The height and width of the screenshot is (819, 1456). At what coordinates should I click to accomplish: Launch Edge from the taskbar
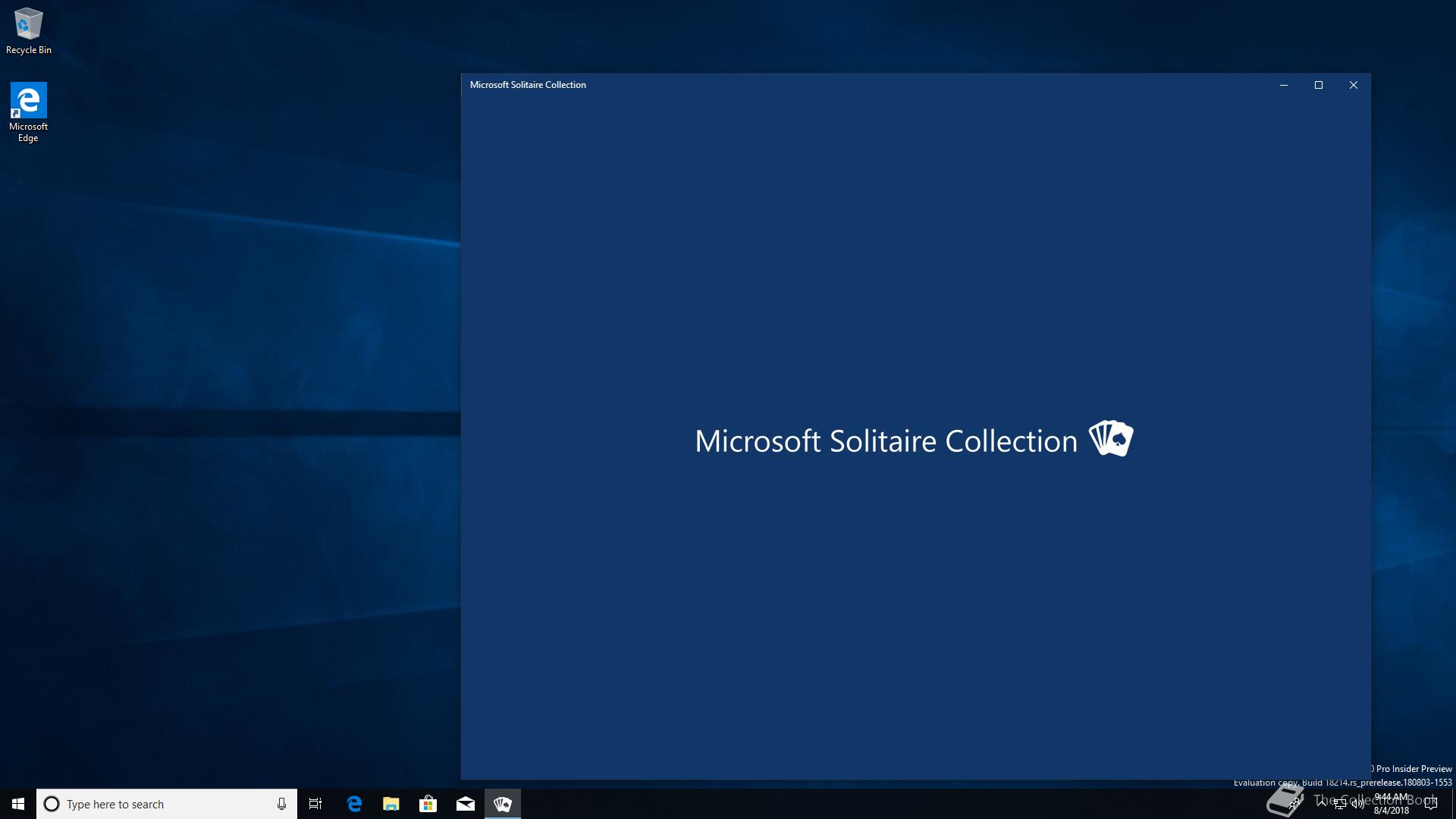pos(354,804)
